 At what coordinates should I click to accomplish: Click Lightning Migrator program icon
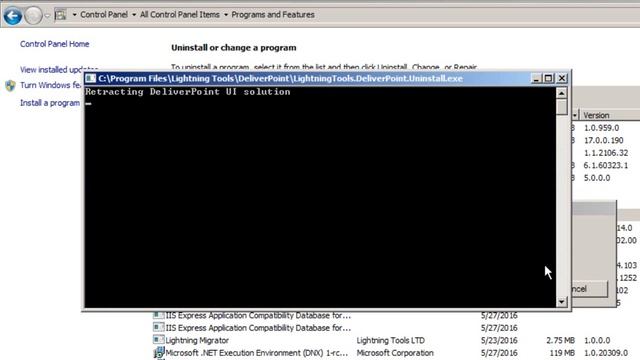pyautogui.click(x=158, y=340)
